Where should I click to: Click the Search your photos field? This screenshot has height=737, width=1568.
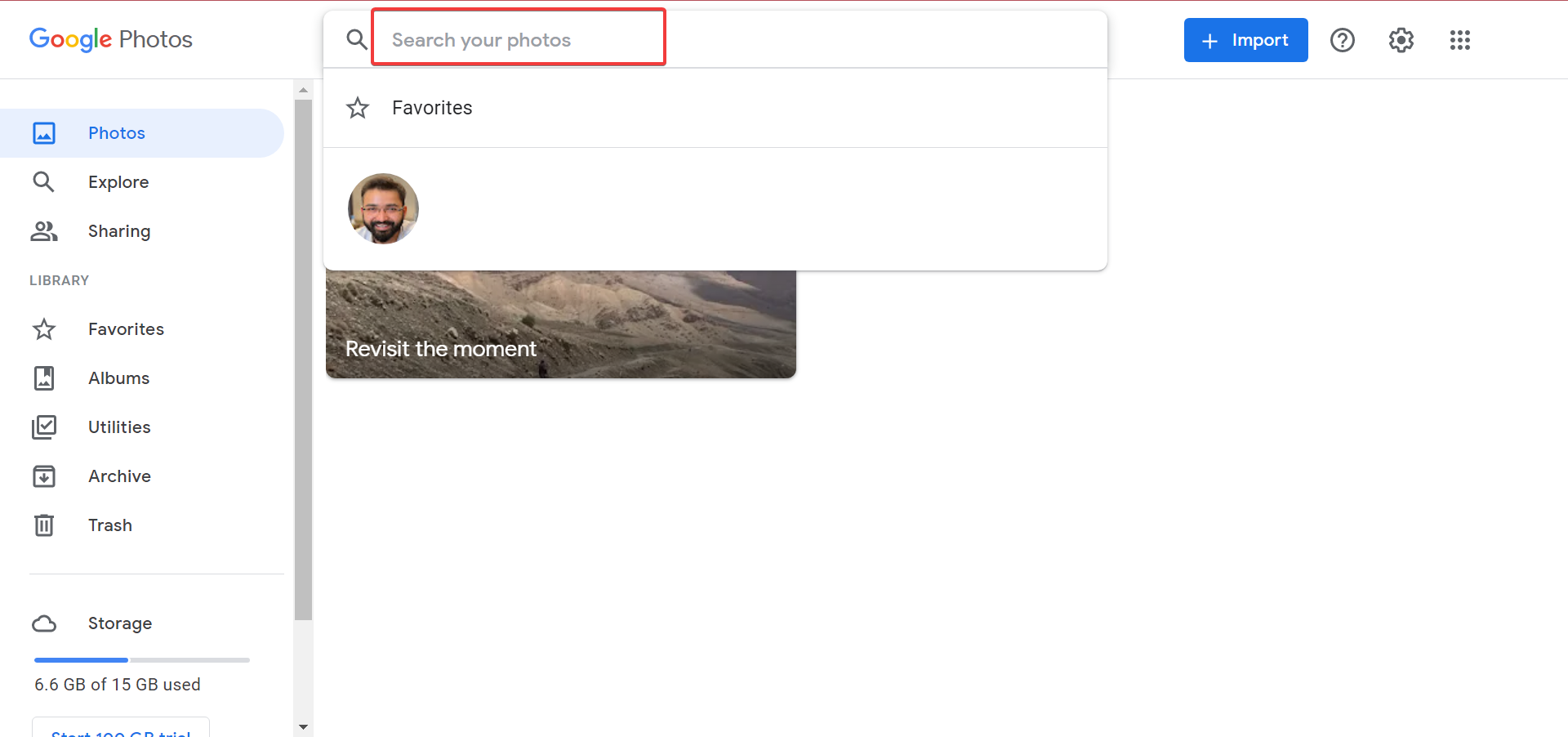[x=519, y=38]
